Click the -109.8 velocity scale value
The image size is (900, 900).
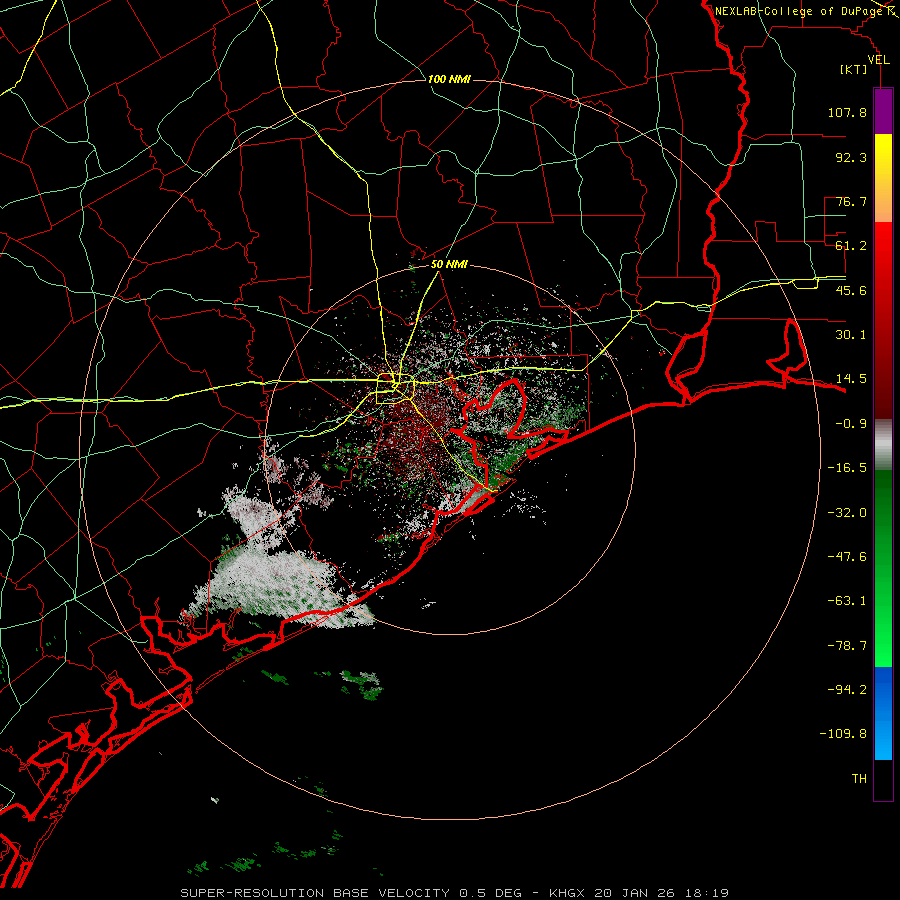click(x=843, y=734)
